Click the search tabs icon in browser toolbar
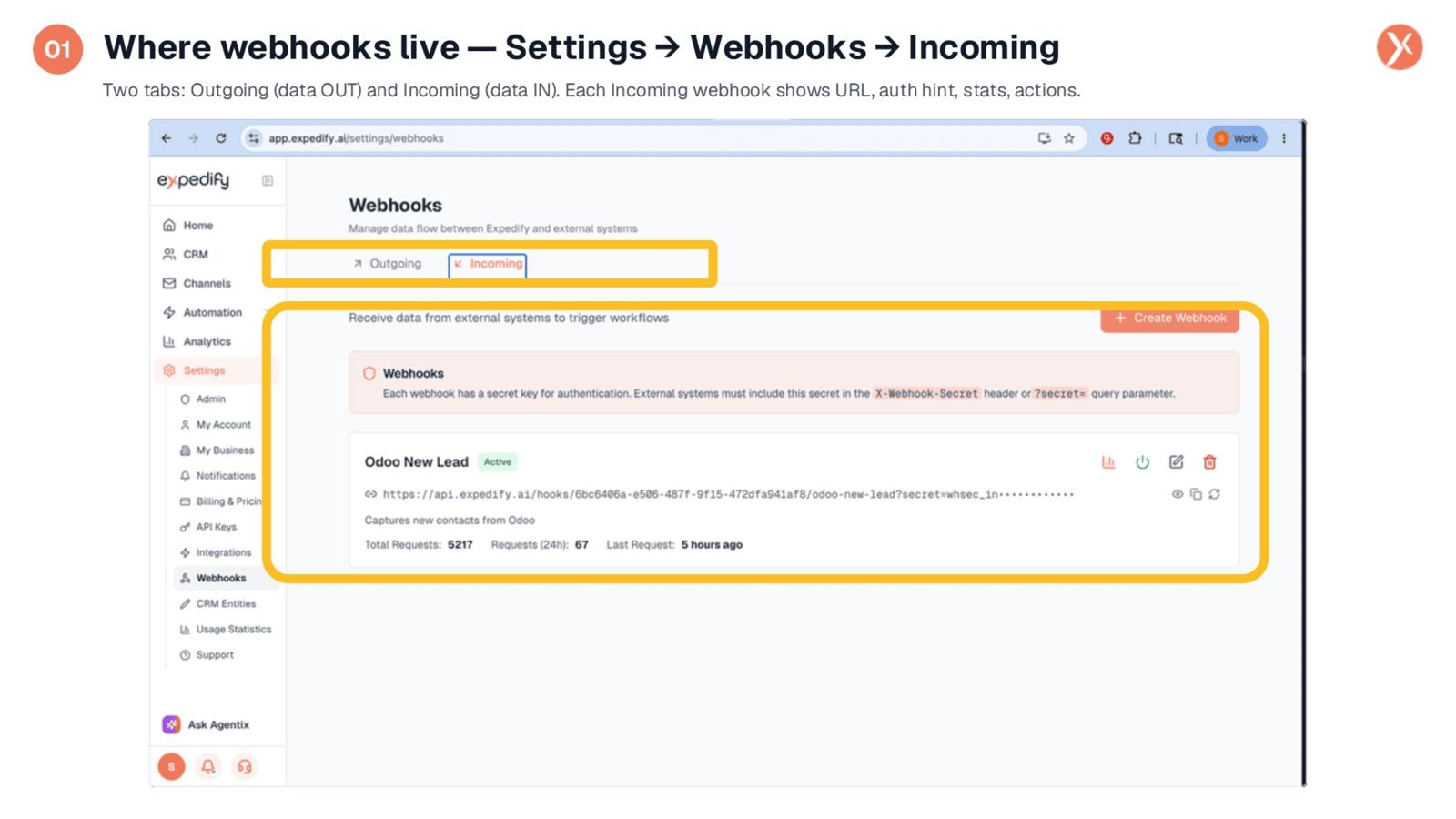This screenshot has height=819, width=1456. [x=1176, y=138]
